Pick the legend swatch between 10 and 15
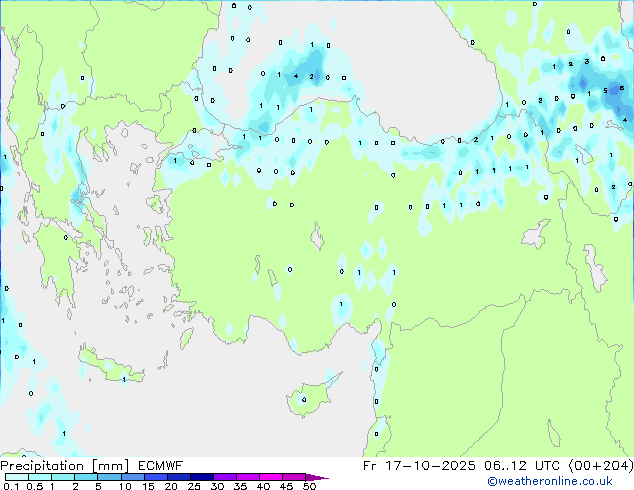 coord(133,477)
